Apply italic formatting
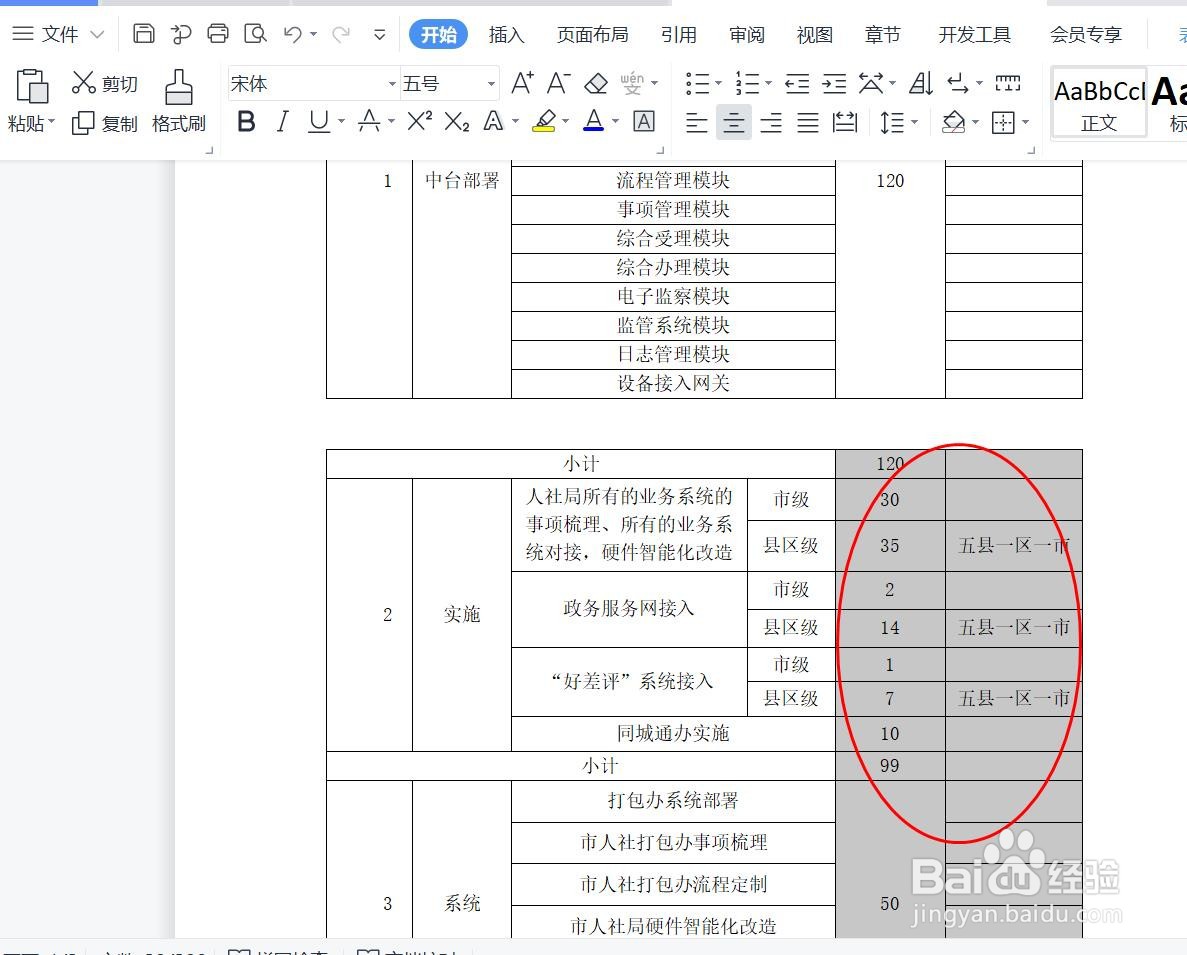The image size is (1187, 955). [x=281, y=122]
